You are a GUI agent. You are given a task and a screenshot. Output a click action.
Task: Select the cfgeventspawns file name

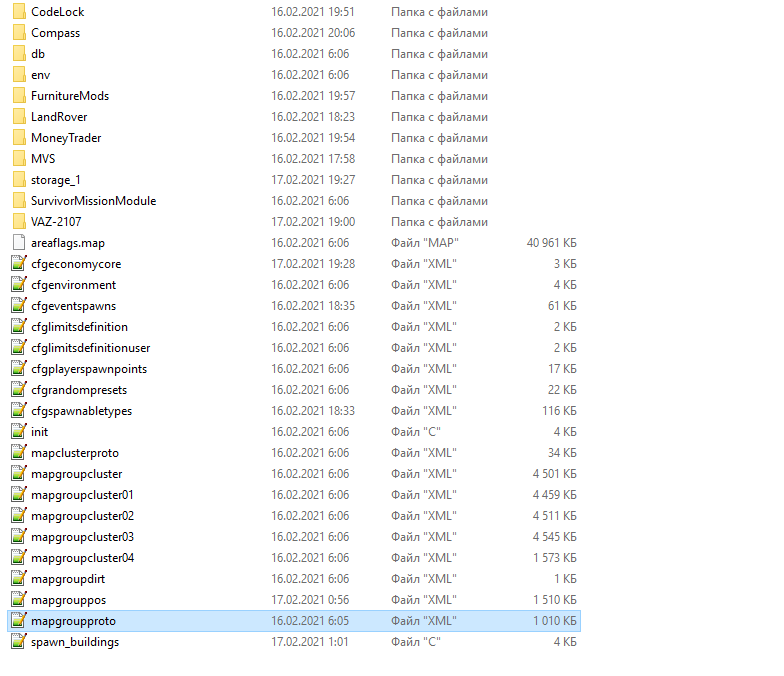coord(74,306)
